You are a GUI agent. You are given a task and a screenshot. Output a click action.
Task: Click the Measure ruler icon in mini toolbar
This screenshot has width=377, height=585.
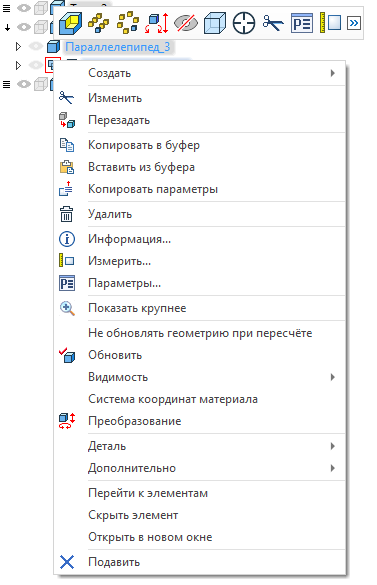point(331,23)
